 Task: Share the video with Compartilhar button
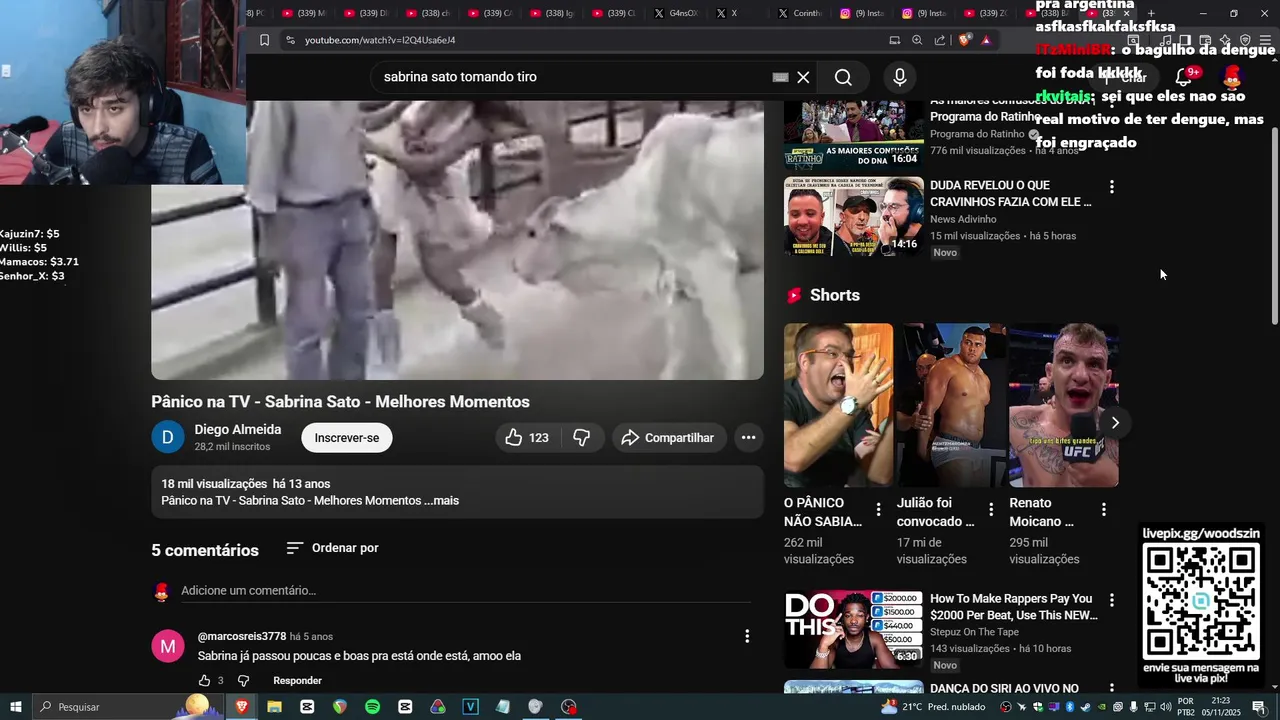tap(667, 438)
